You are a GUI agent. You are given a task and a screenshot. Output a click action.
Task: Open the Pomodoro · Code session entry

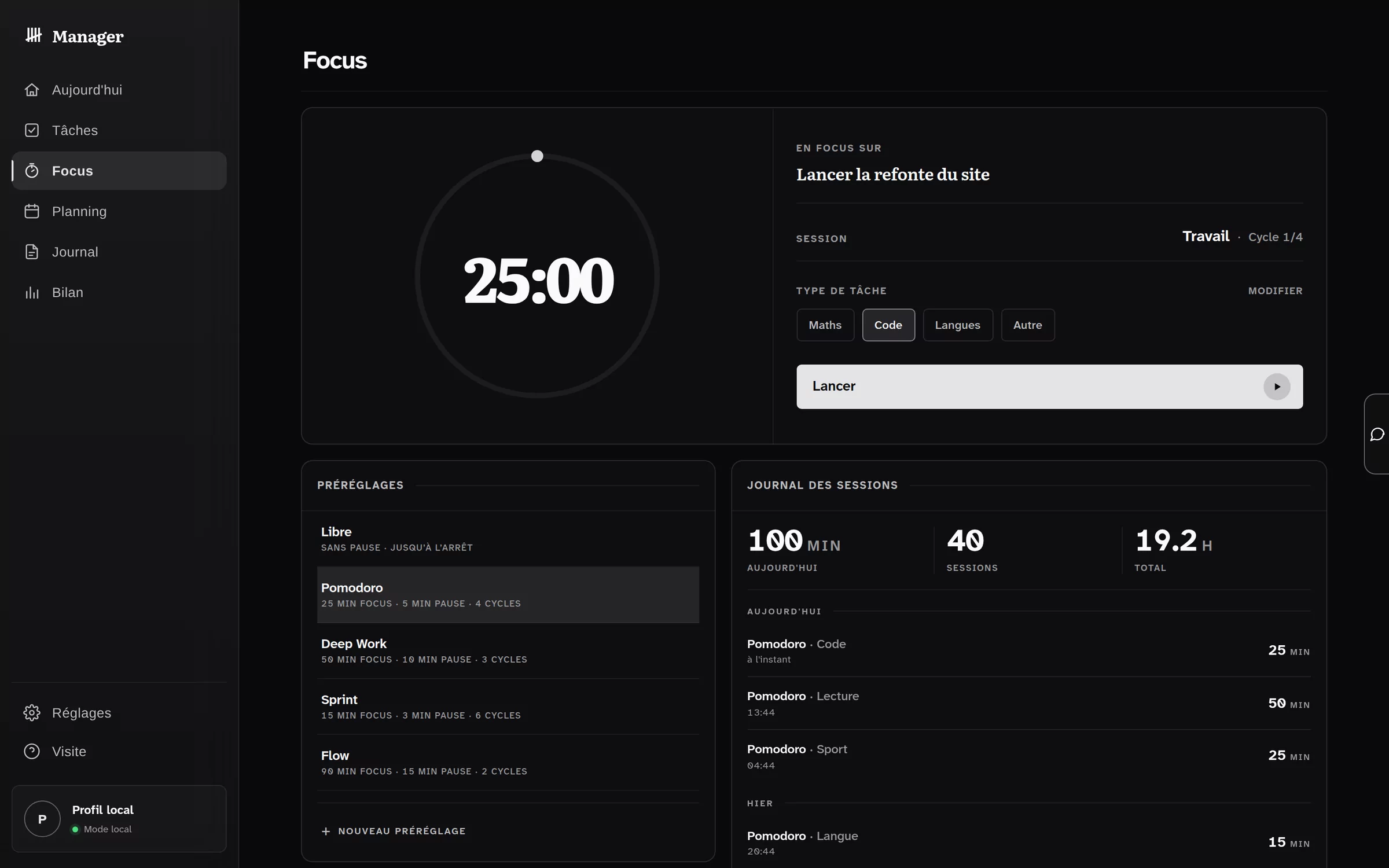tap(1028, 651)
